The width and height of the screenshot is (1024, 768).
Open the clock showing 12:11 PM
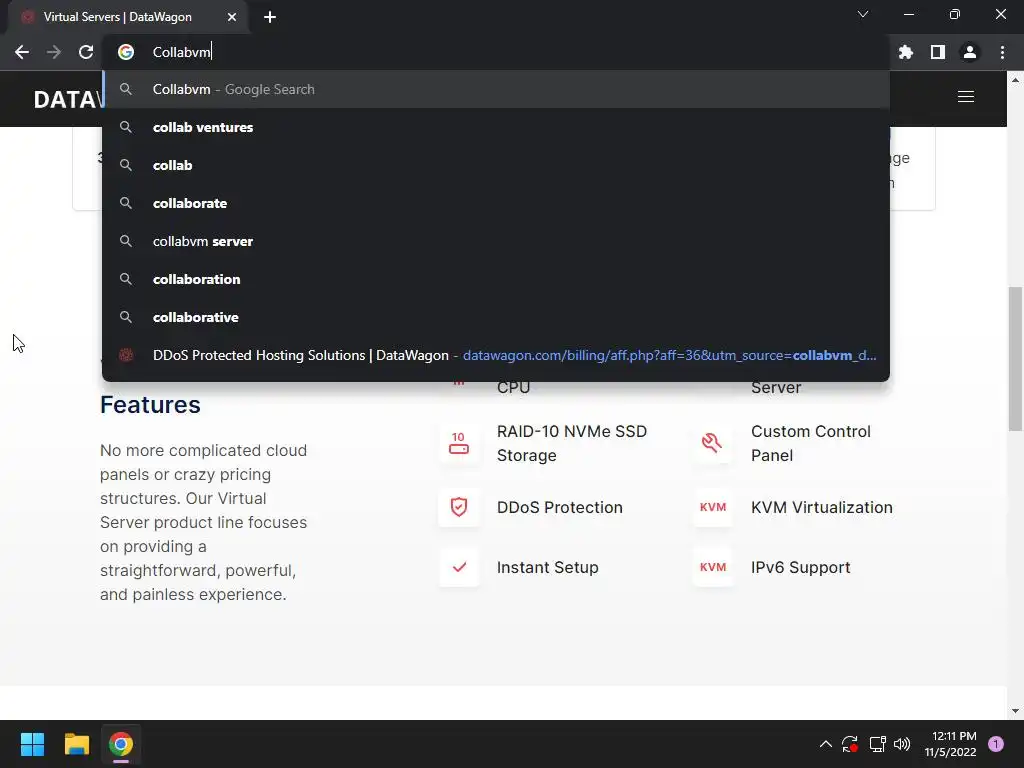tap(950, 744)
